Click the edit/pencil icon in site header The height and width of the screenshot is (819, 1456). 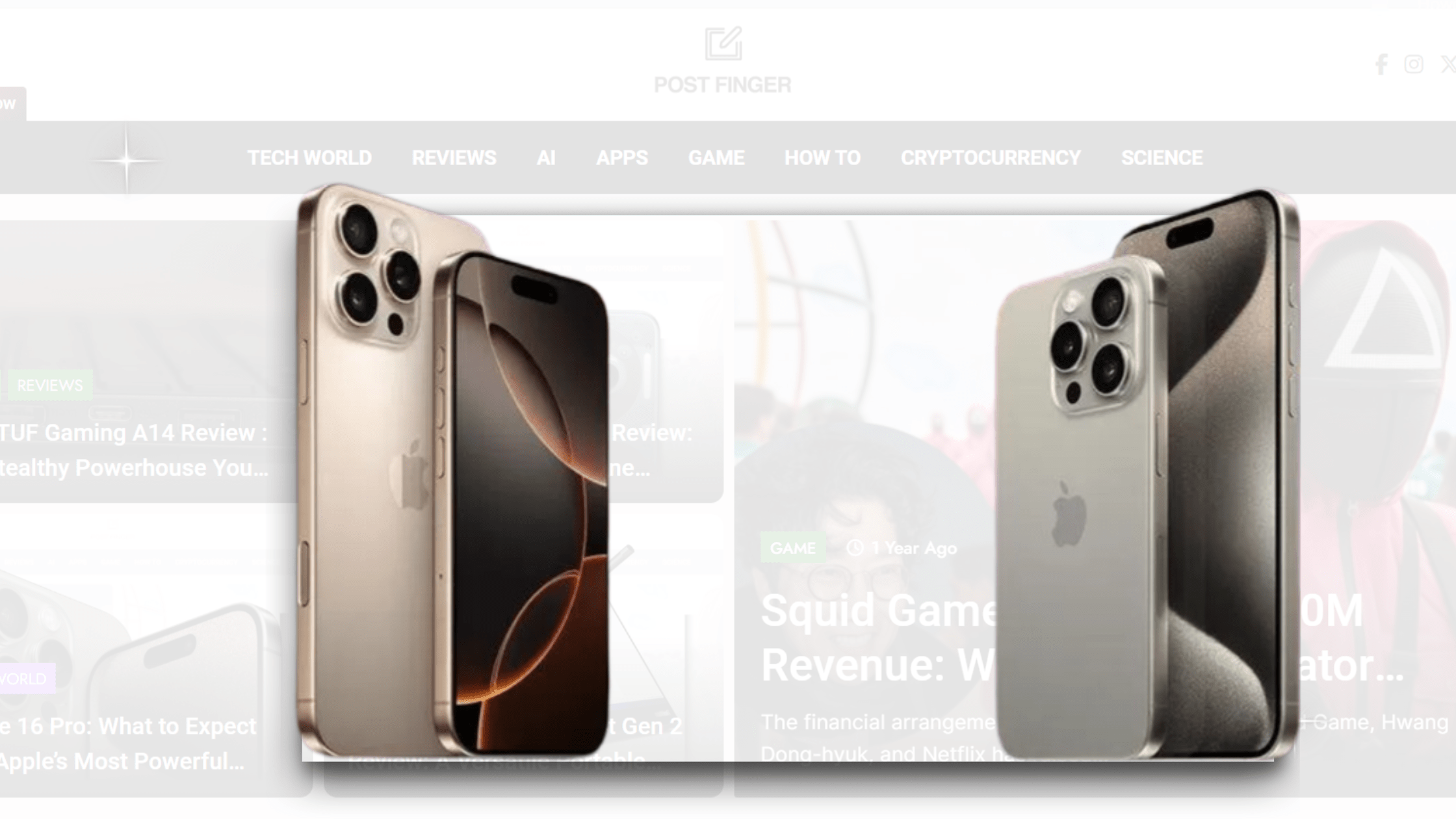[x=723, y=43]
